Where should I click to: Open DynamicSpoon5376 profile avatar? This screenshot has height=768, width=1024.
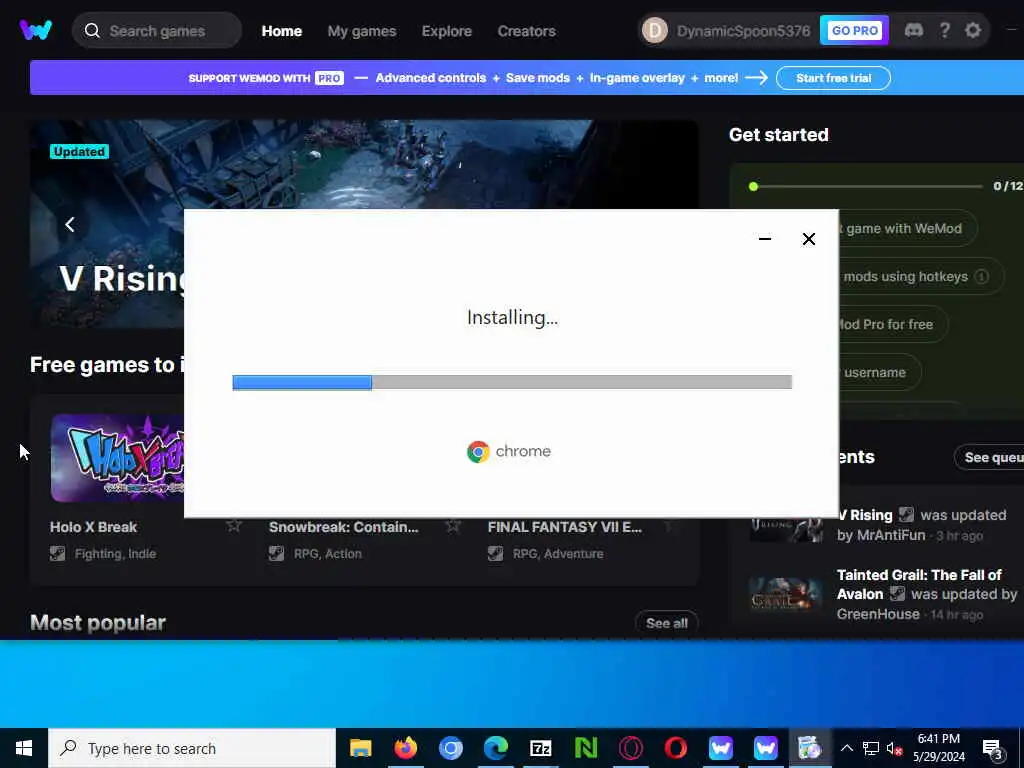654,31
